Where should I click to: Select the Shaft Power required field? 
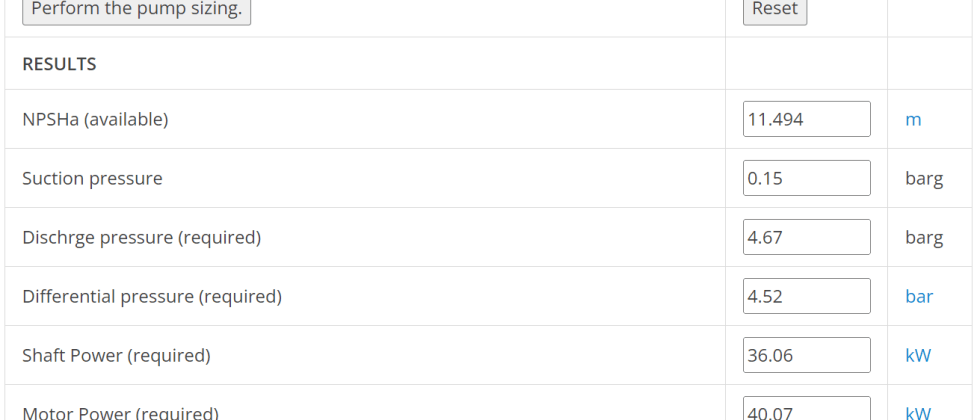pos(806,355)
